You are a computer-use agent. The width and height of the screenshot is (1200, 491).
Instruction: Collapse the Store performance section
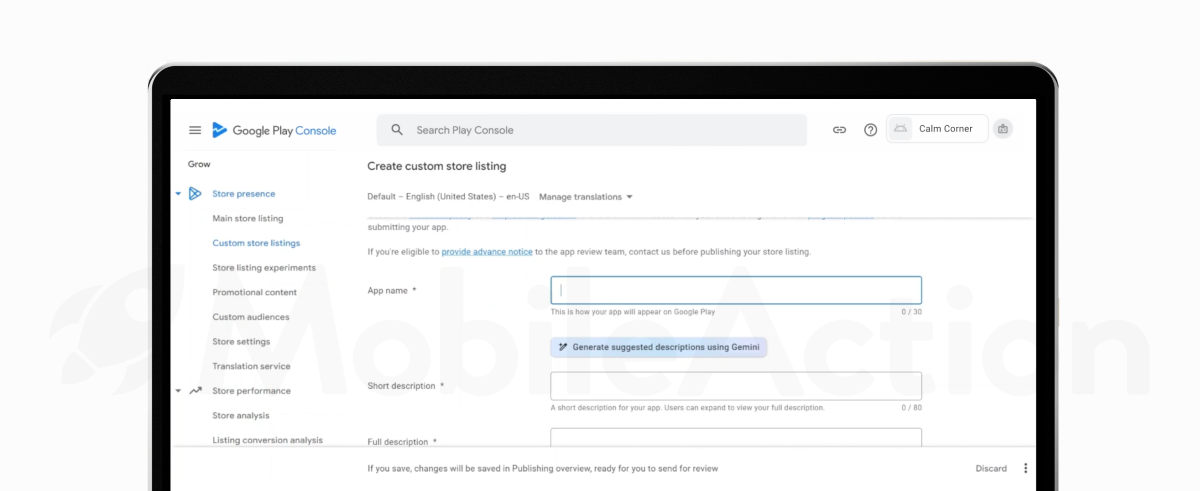(178, 391)
